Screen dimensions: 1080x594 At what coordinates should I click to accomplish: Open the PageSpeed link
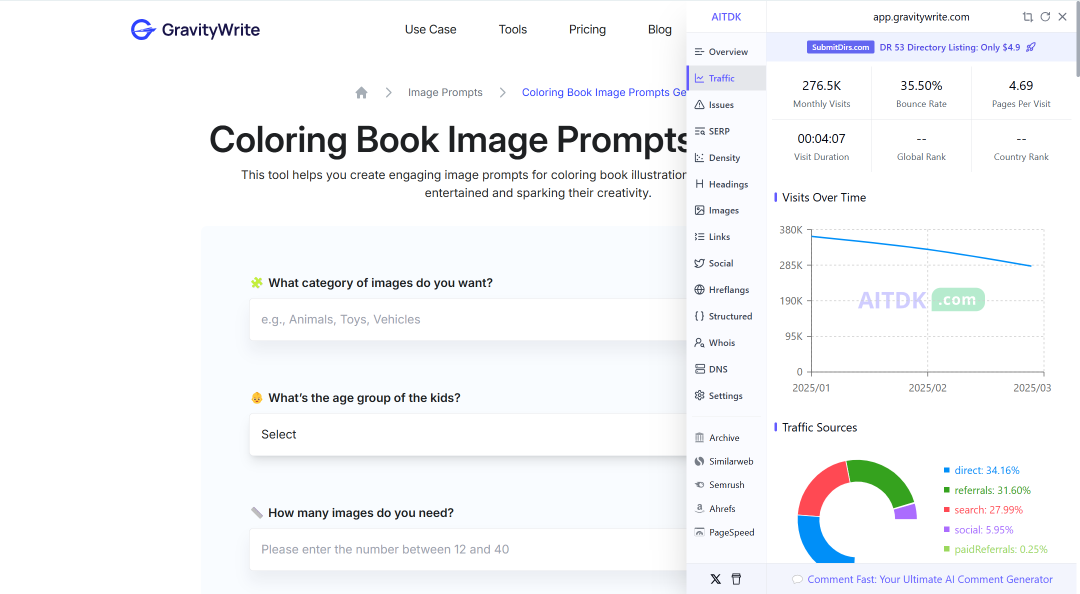(726, 532)
